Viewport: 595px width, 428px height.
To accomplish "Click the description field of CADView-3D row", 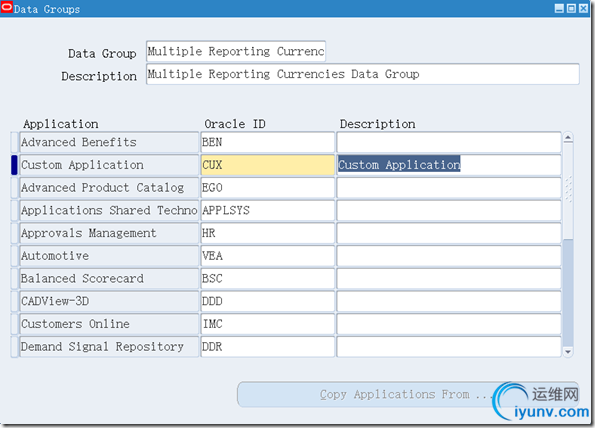I will (449, 302).
